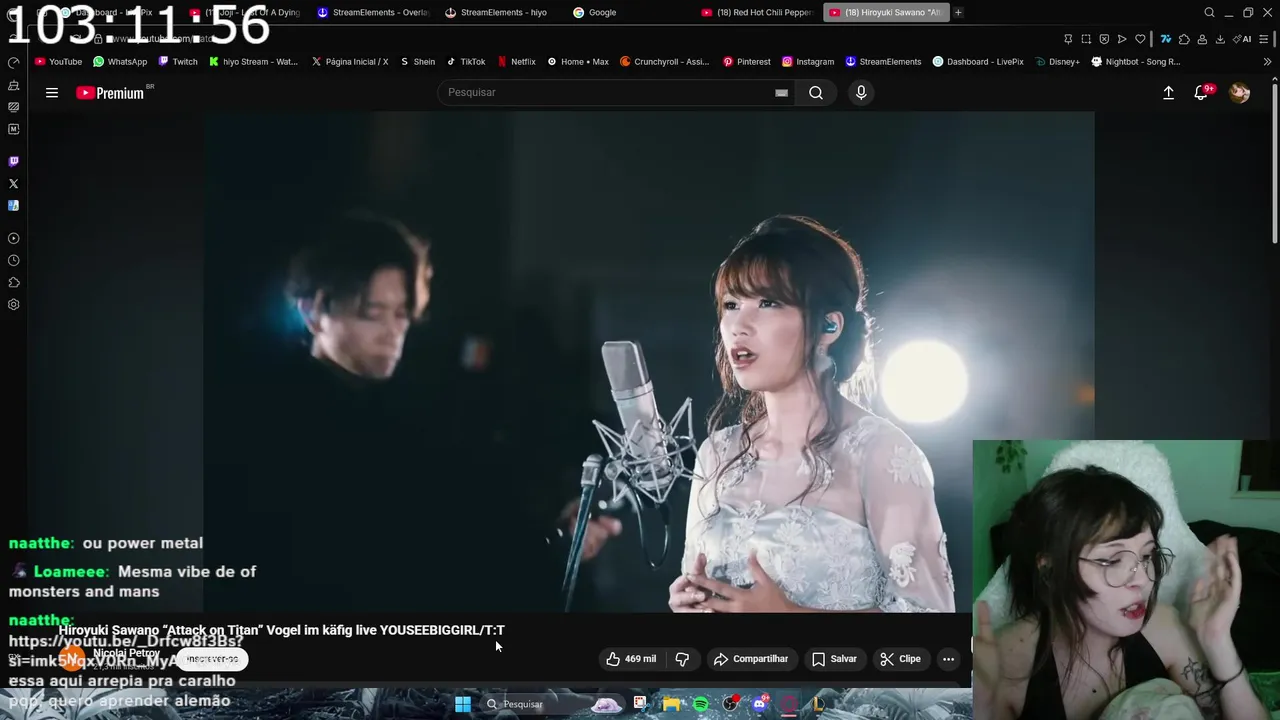Show more bookmarks with the double chevron
The image size is (1280, 720).
tap(1268, 62)
